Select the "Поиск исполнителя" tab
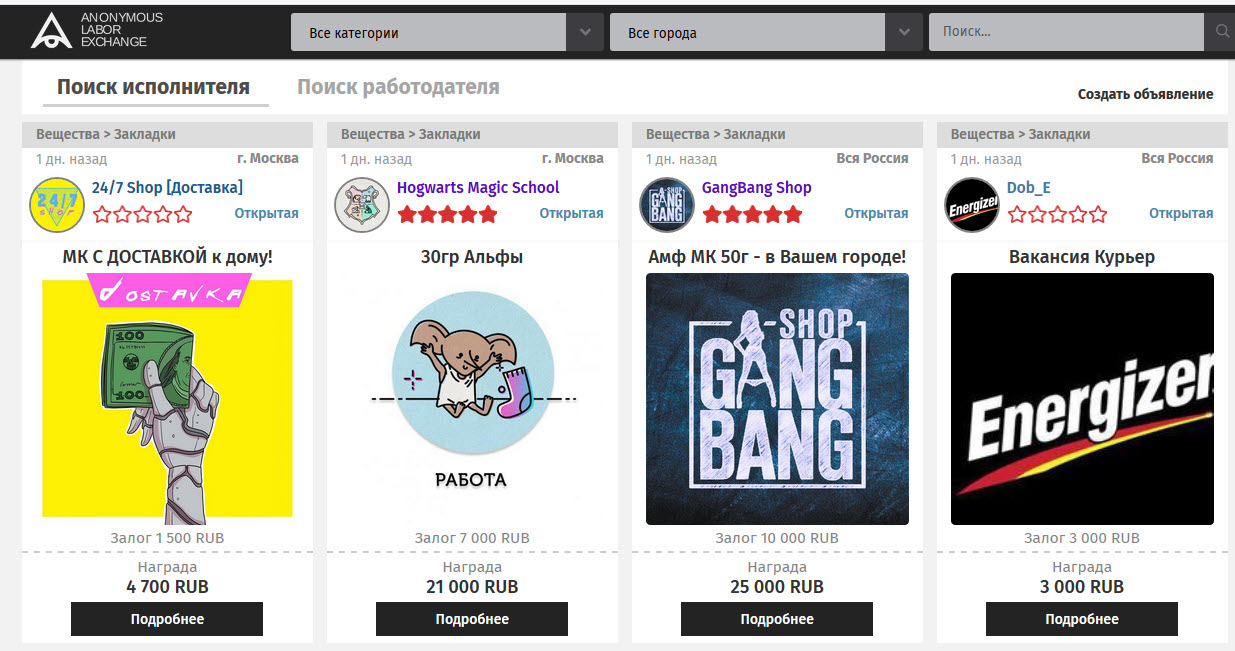The image size is (1235, 651). coord(153,87)
